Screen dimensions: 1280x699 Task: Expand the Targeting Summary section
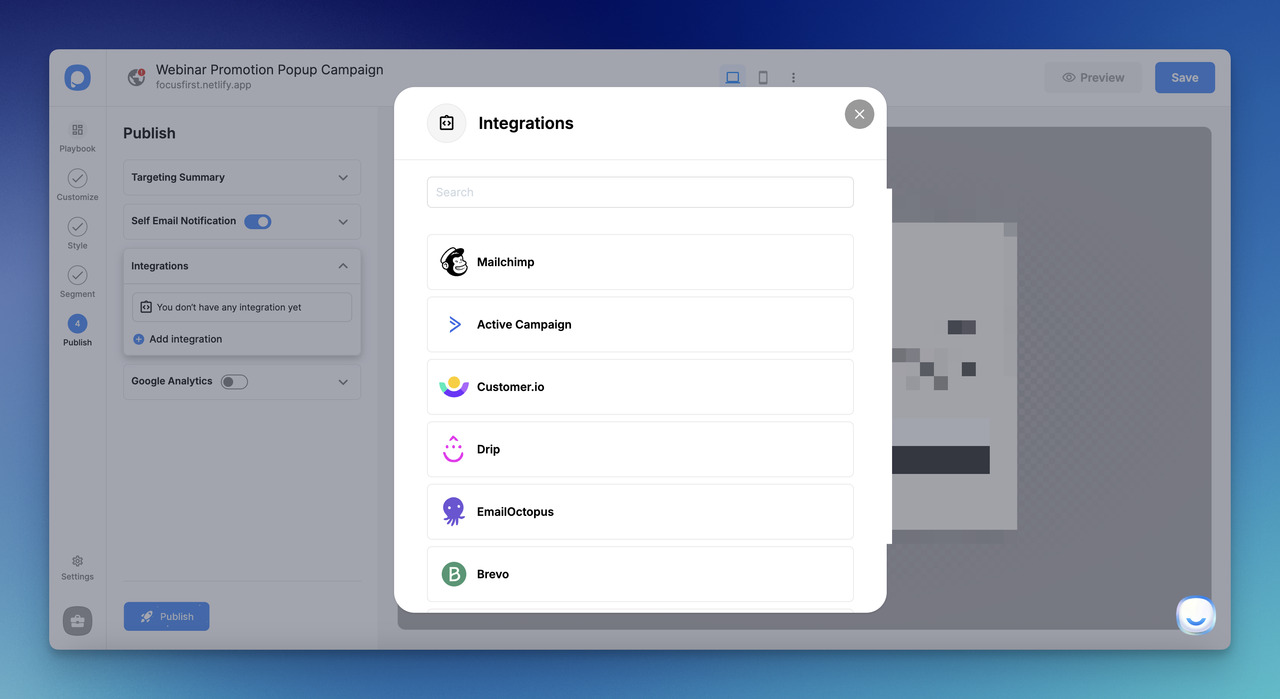[242, 177]
